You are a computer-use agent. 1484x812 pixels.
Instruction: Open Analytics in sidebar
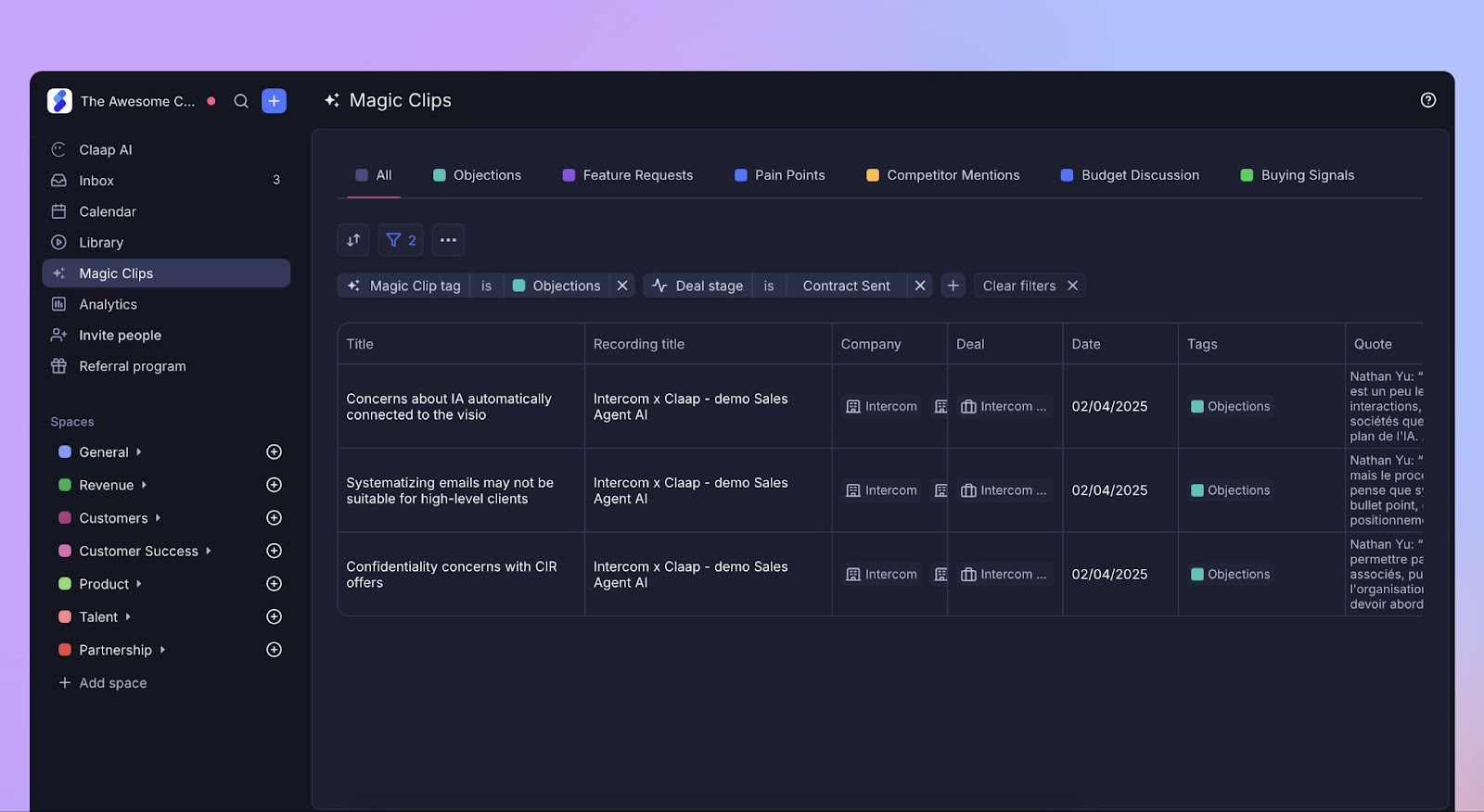pyautogui.click(x=166, y=304)
